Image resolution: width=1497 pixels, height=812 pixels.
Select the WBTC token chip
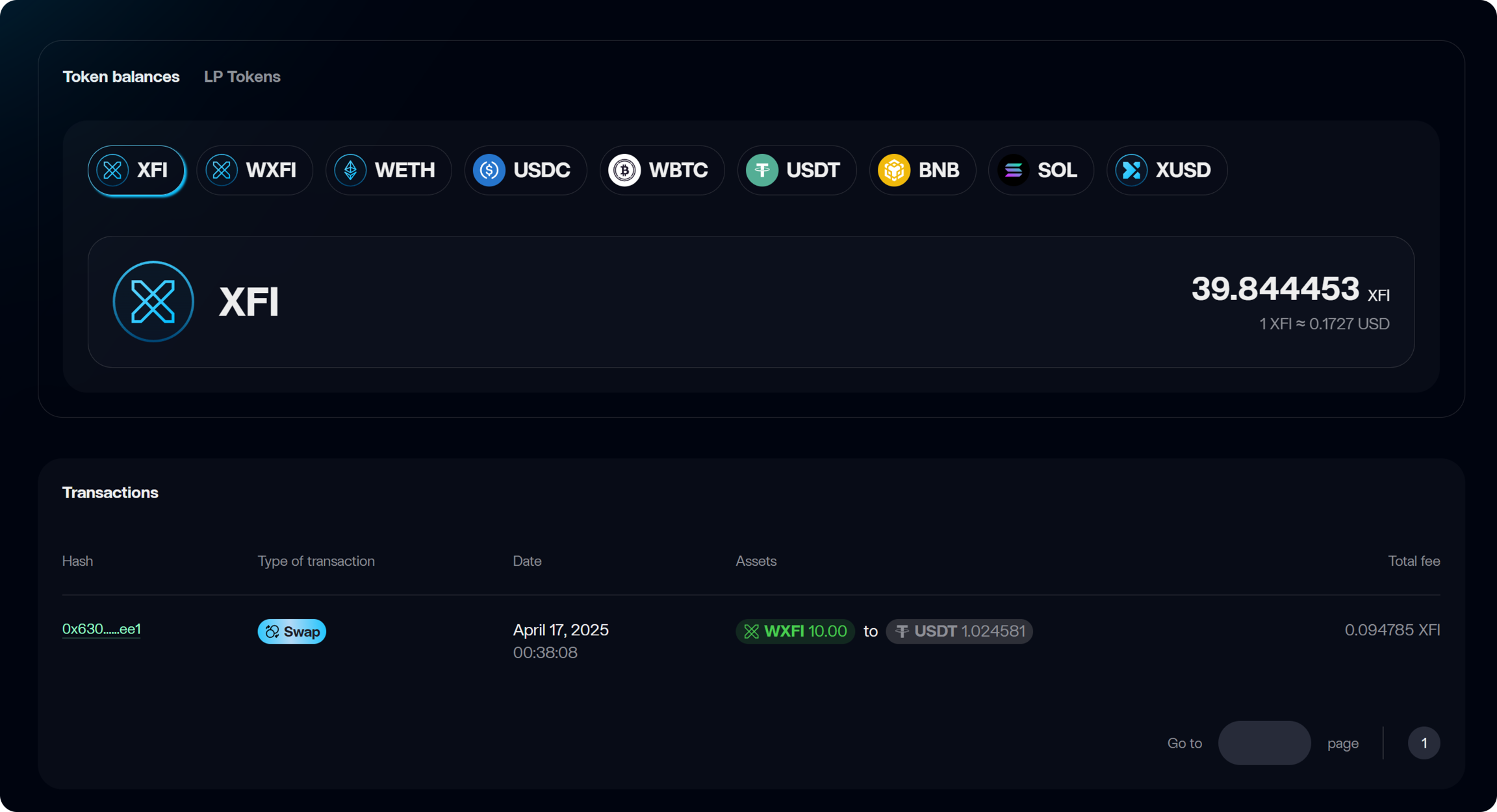(662, 170)
